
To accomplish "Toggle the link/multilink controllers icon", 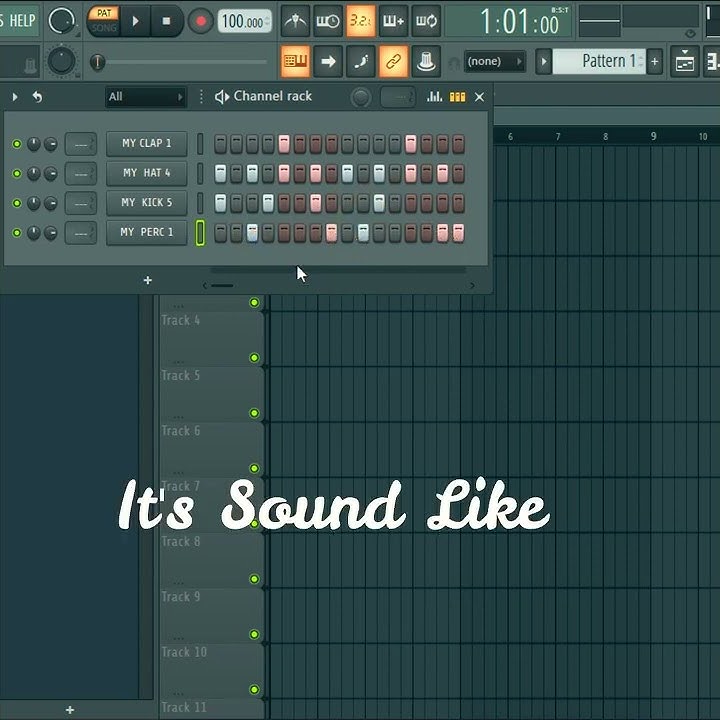I will (x=394, y=61).
